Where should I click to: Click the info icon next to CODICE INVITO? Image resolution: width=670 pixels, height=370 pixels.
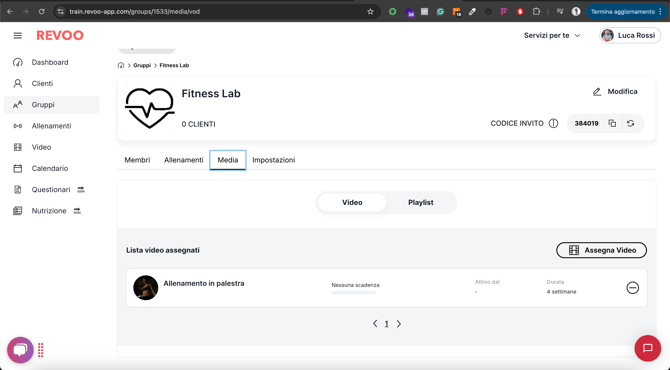[x=553, y=123]
